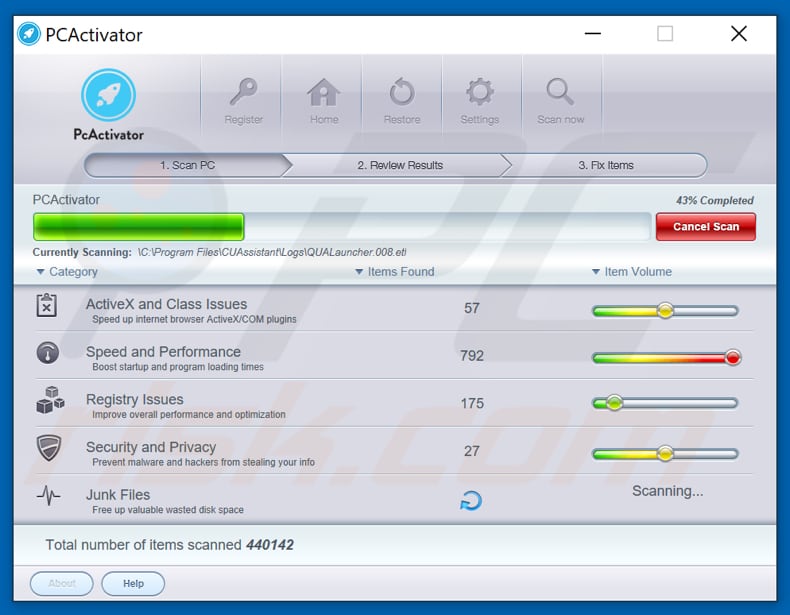
Task: Click 'Speed up internet browser ActiveX/COM plugins' text
Action: point(194,319)
